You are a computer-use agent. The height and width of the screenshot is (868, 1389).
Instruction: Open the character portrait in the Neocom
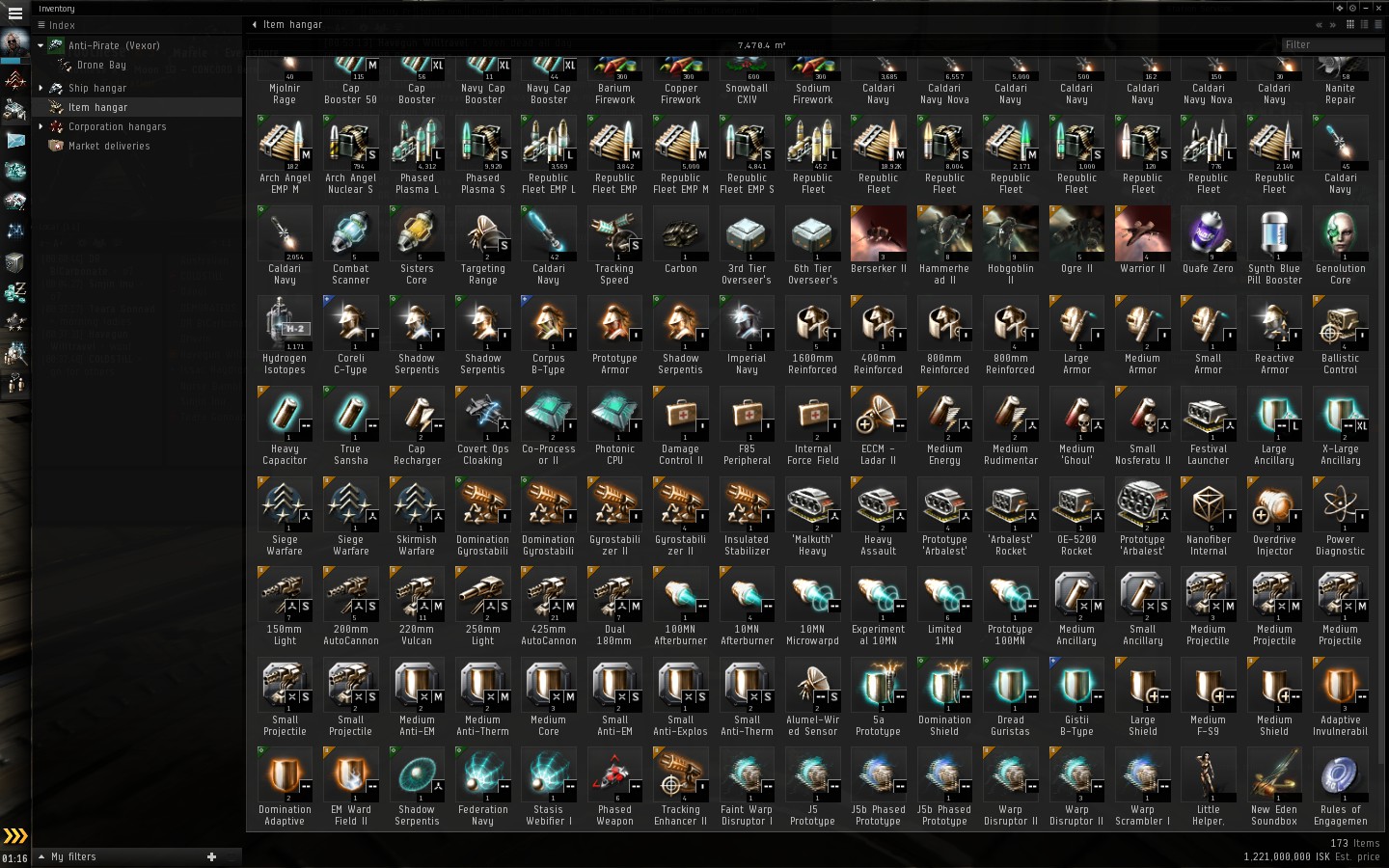point(14,44)
